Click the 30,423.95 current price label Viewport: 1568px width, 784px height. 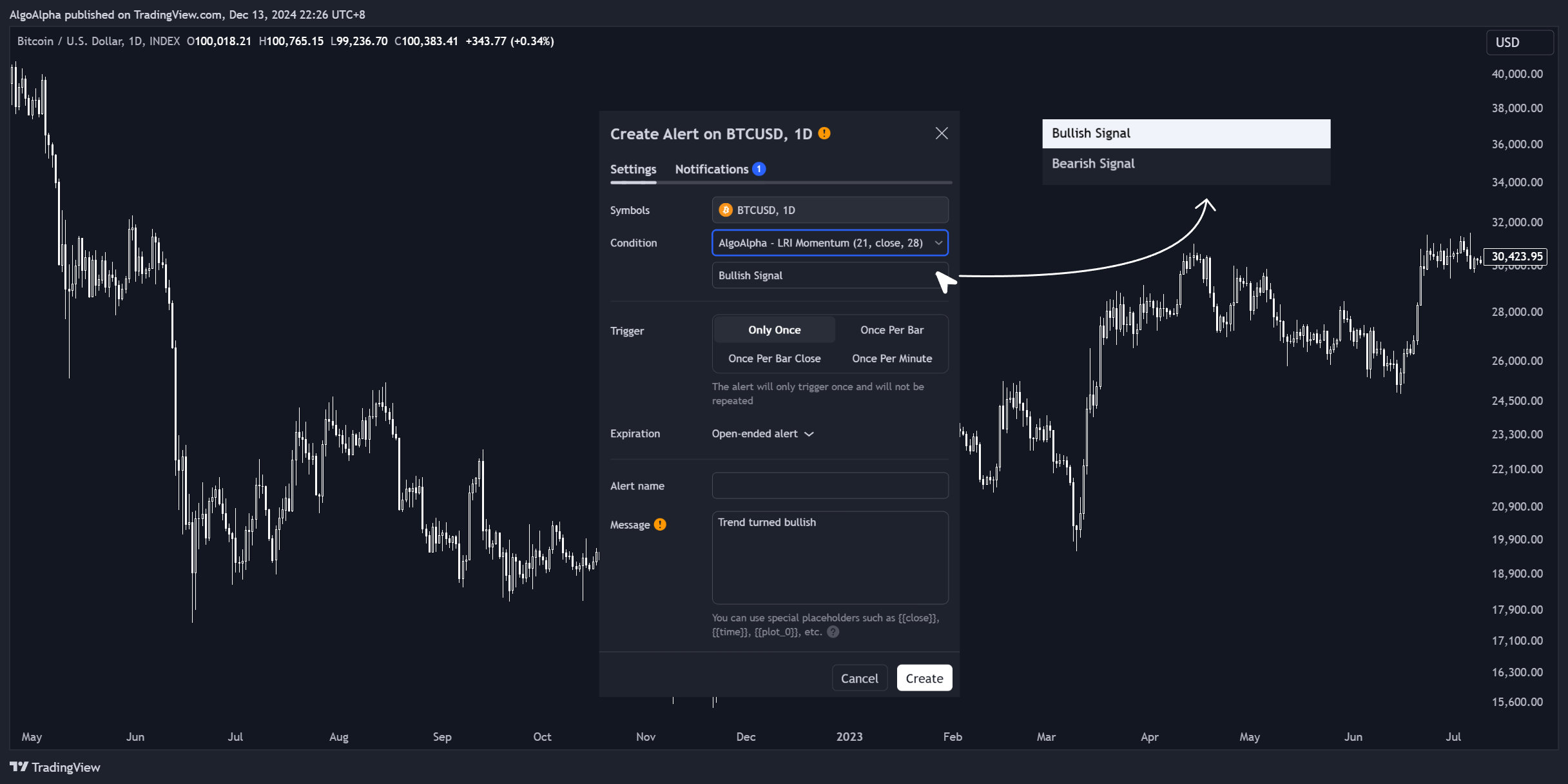pos(1515,257)
